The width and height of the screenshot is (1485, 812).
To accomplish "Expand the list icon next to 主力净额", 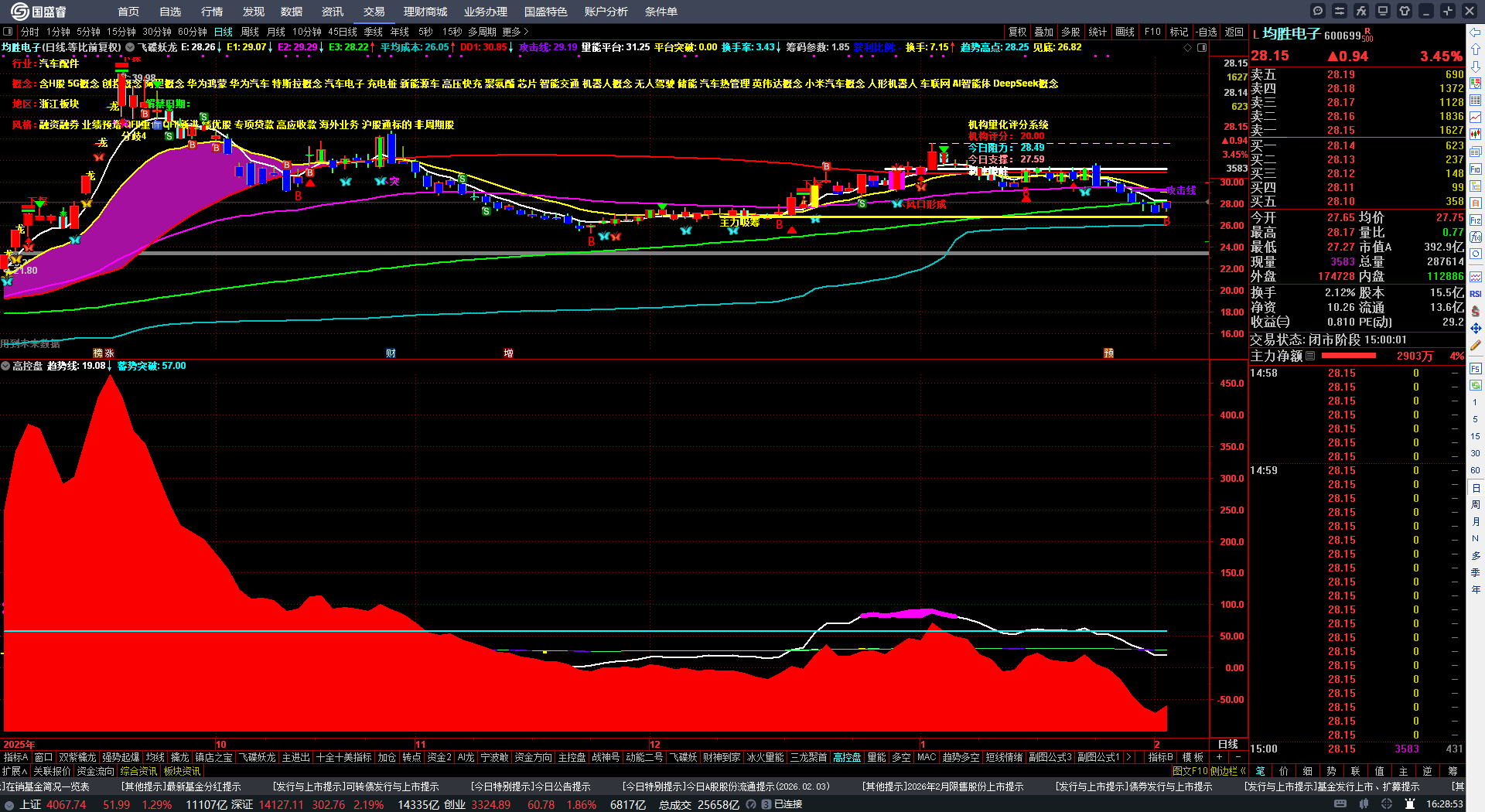I will [1310, 356].
